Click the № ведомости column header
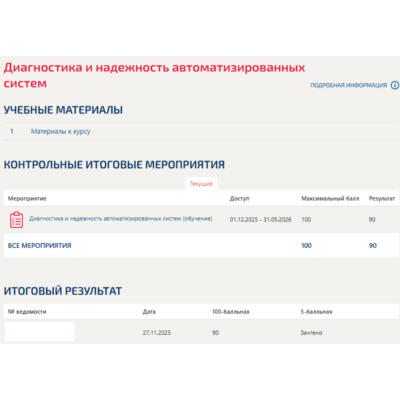 [x=27, y=312]
